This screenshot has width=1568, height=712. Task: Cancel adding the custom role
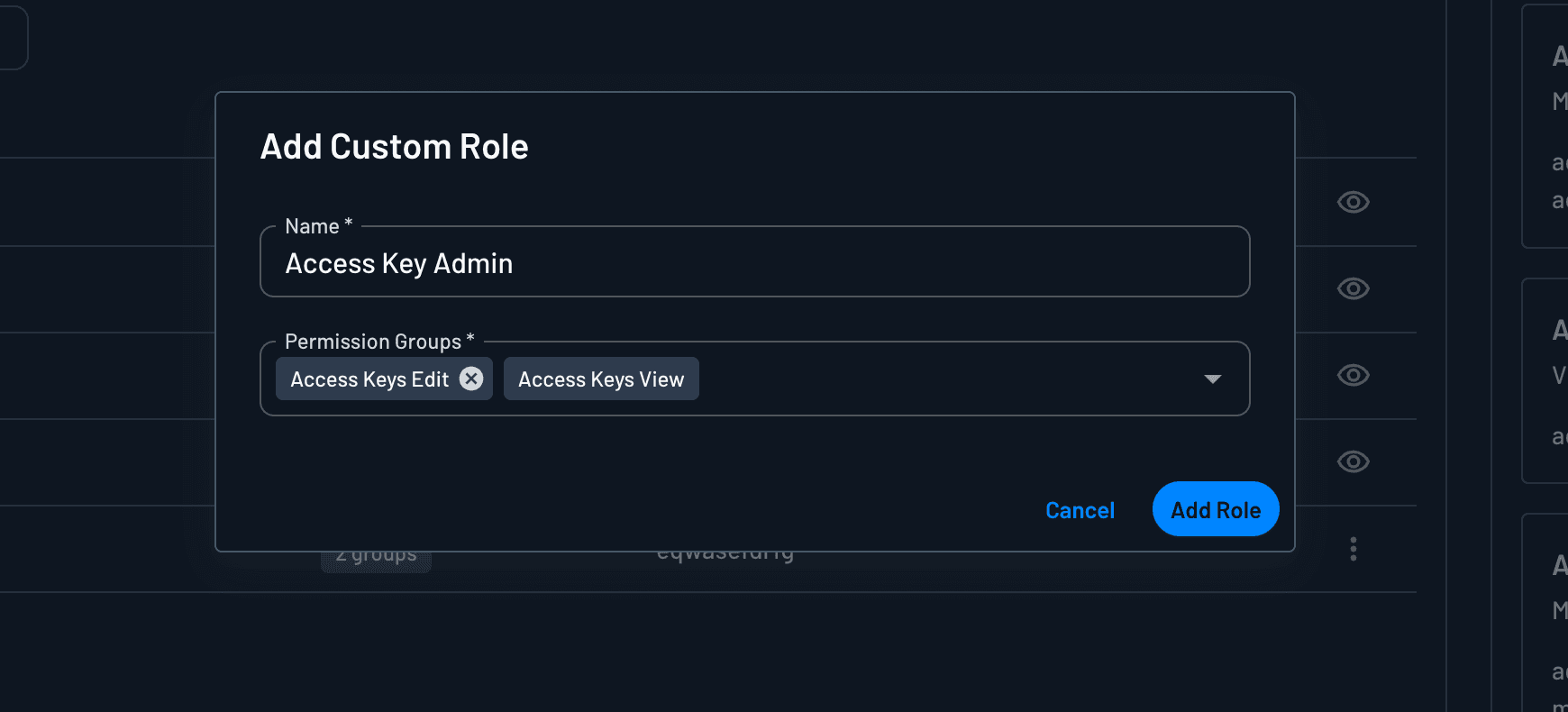click(x=1080, y=510)
